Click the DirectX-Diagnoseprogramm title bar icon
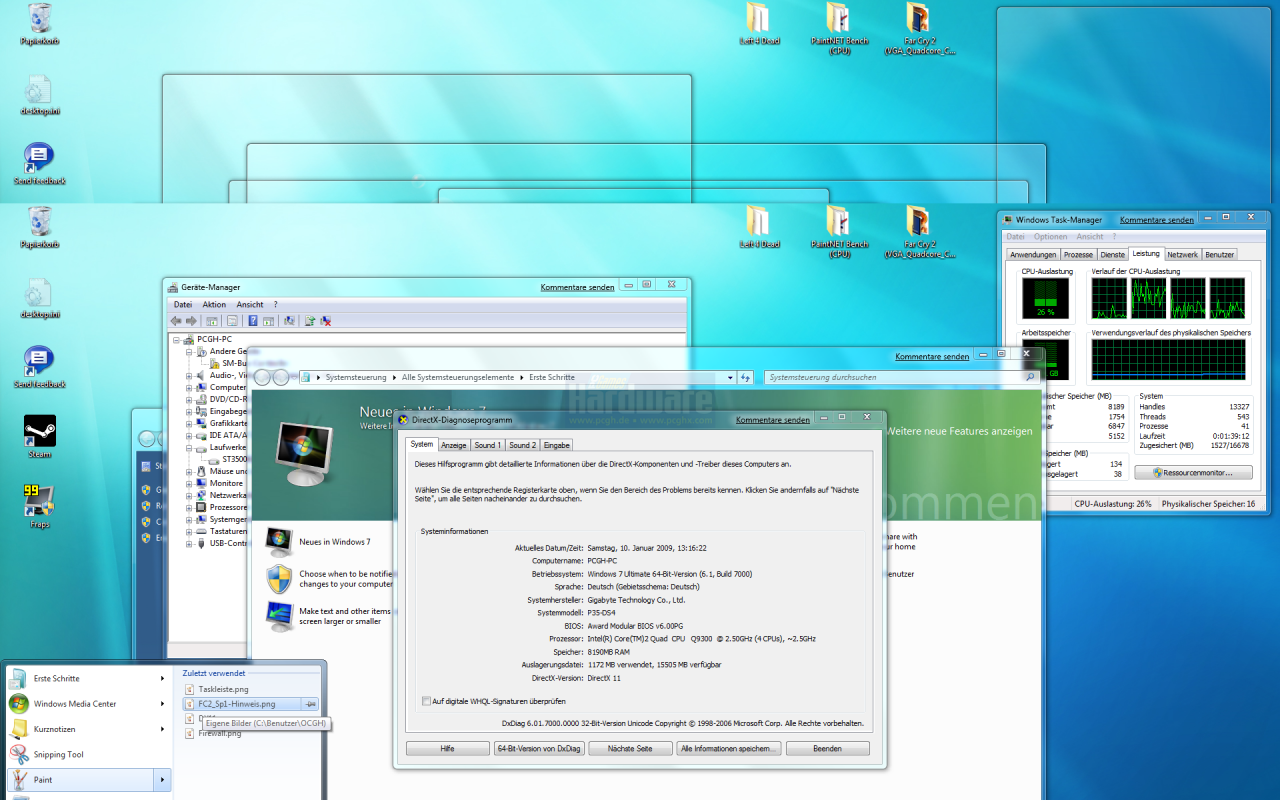1280x800 pixels. coord(403,420)
